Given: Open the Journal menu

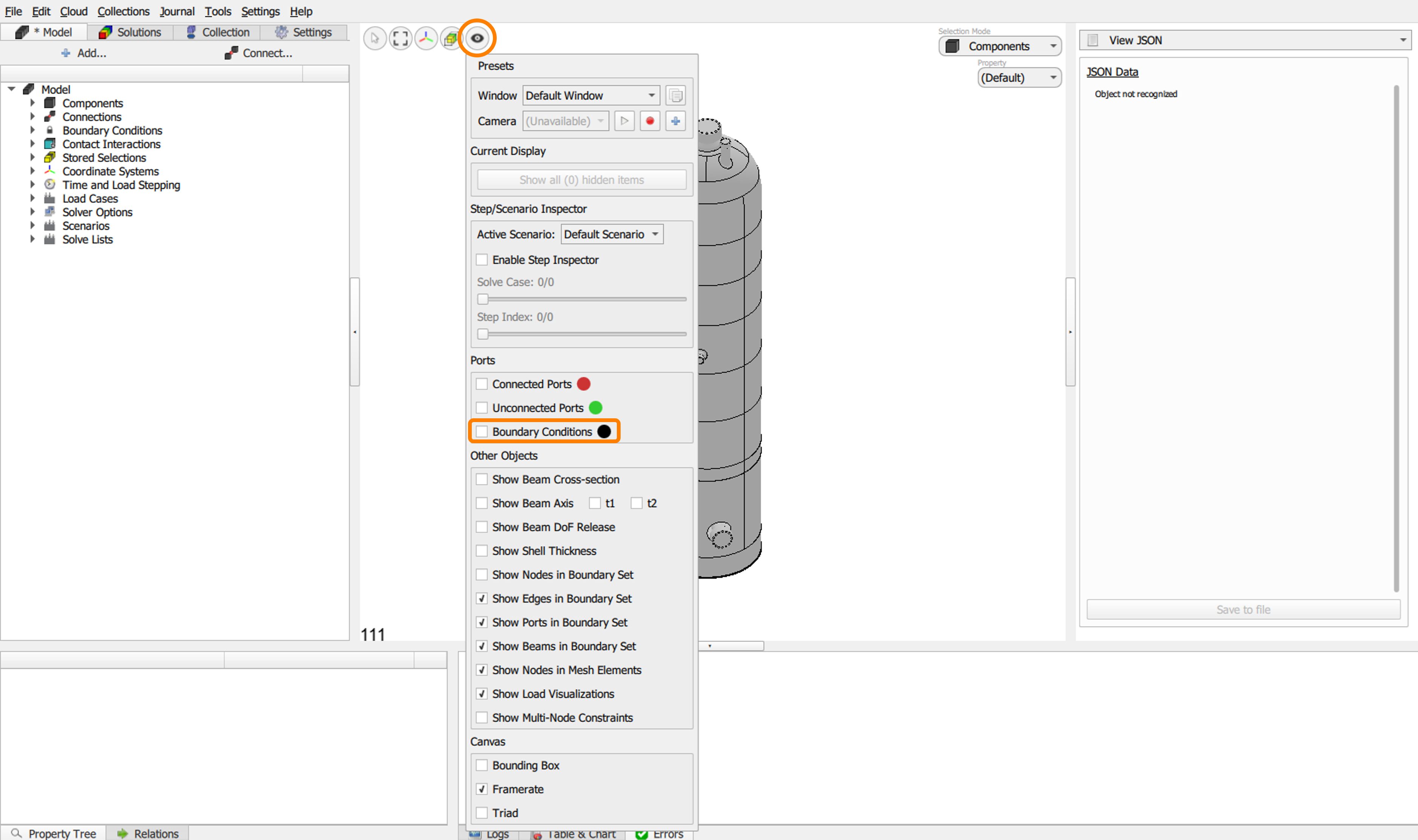Looking at the screenshot, I should (x=177, y=11).
